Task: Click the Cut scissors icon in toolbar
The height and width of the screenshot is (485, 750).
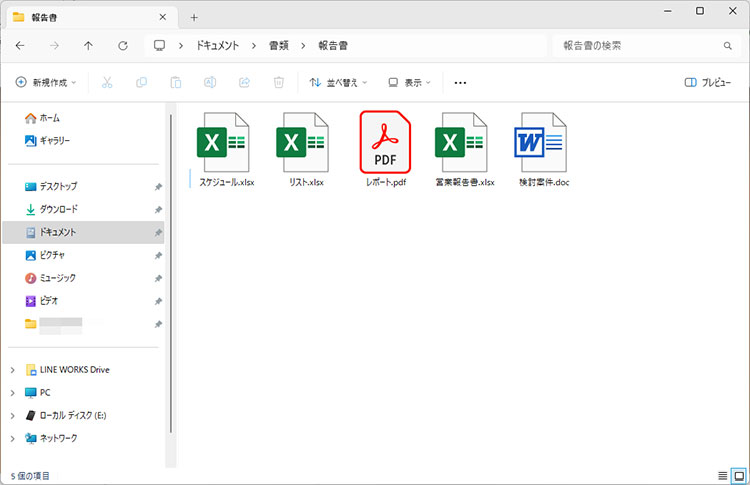Action: 107,82
